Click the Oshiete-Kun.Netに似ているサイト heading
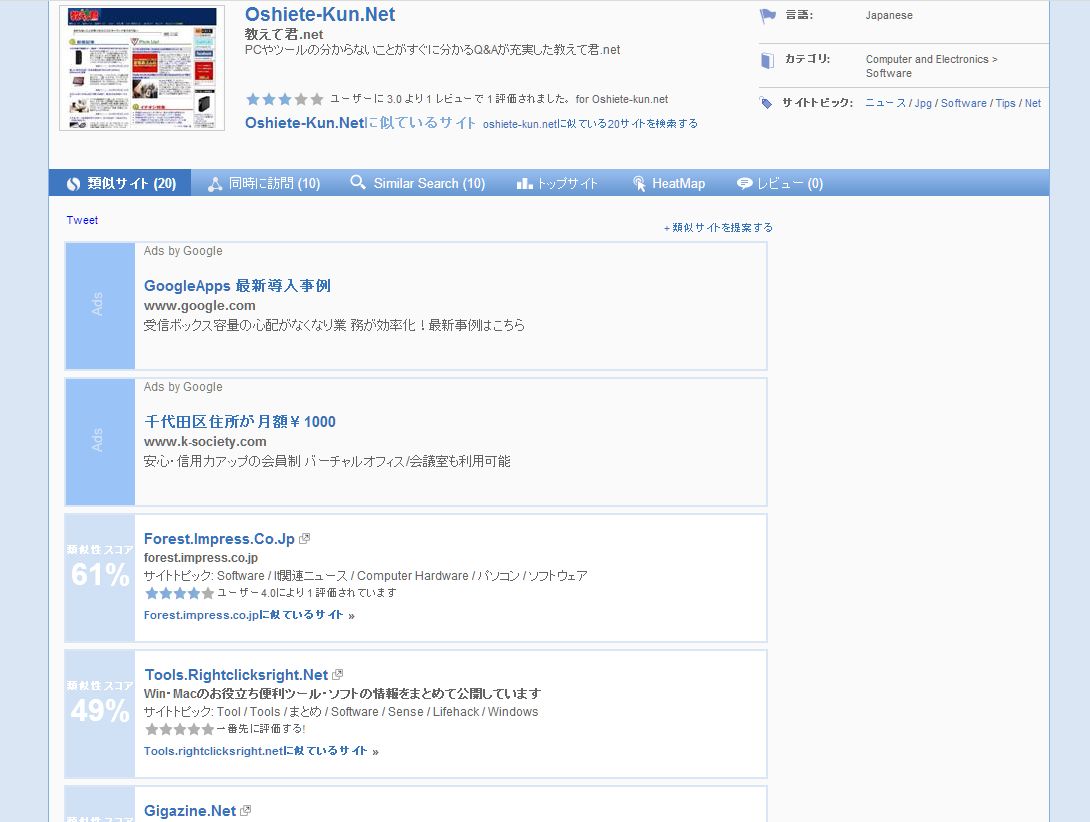This screenshot has width=1090, height=822. point(360,123)
